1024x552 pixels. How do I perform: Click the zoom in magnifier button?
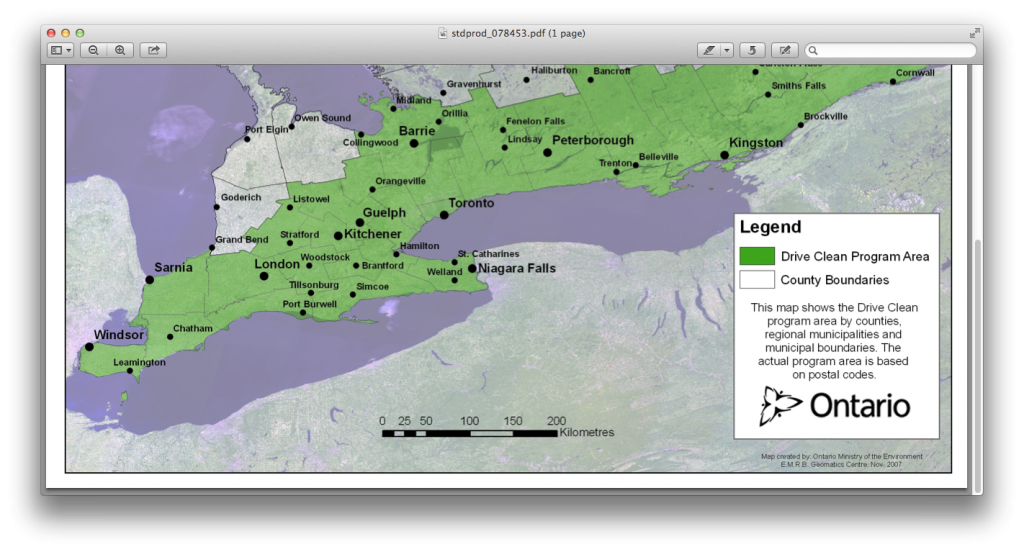tap(120, 50)
